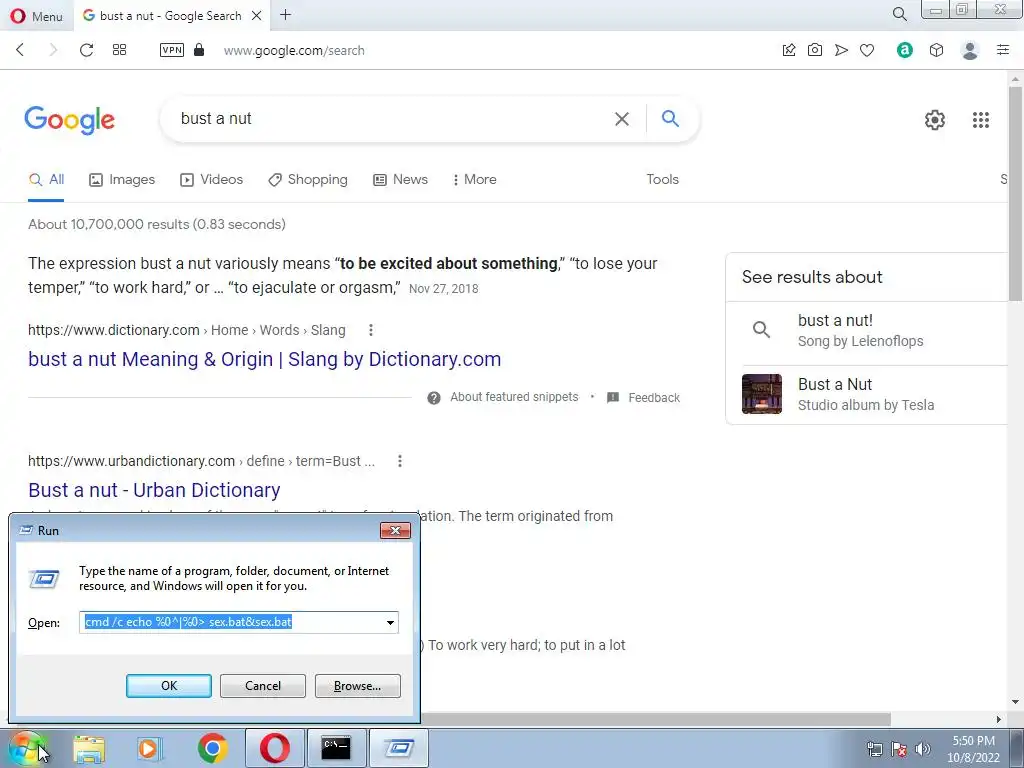Screen dimensions: 1024x768
Task: Focus the www.google.com/search address field
Action: tap(294, 50)
